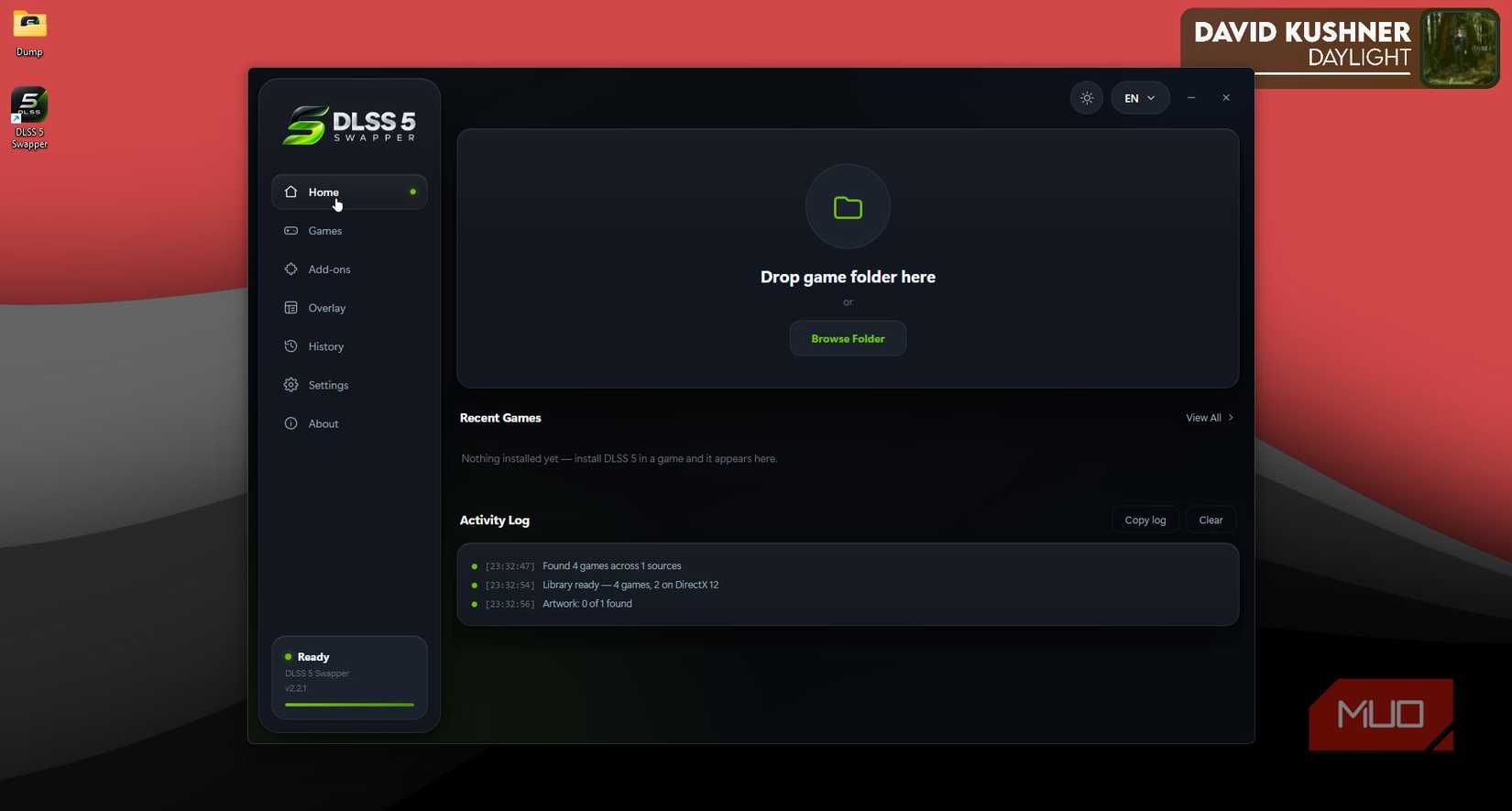Click the Recent Games heading

(500, 418)
